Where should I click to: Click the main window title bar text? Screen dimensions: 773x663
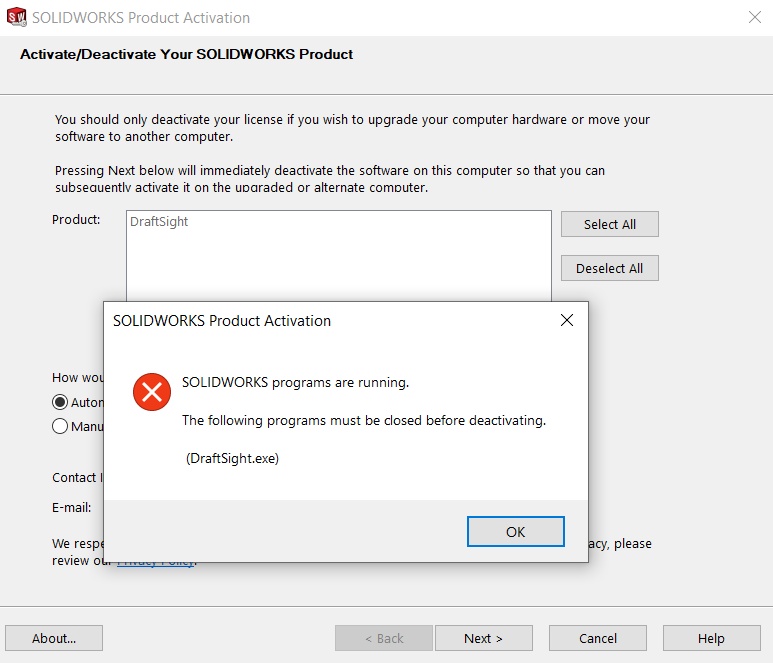(140, 17)
